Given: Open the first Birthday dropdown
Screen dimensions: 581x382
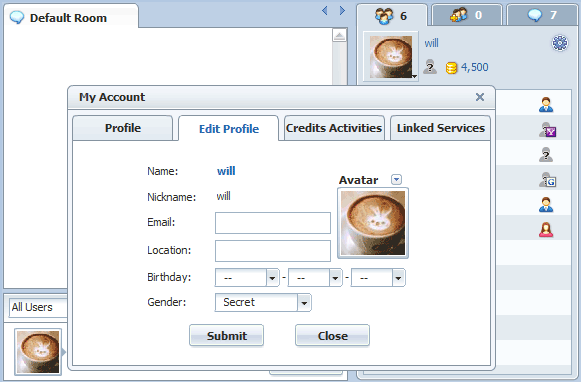Looking at the screenshot, I should click(247, 278).
